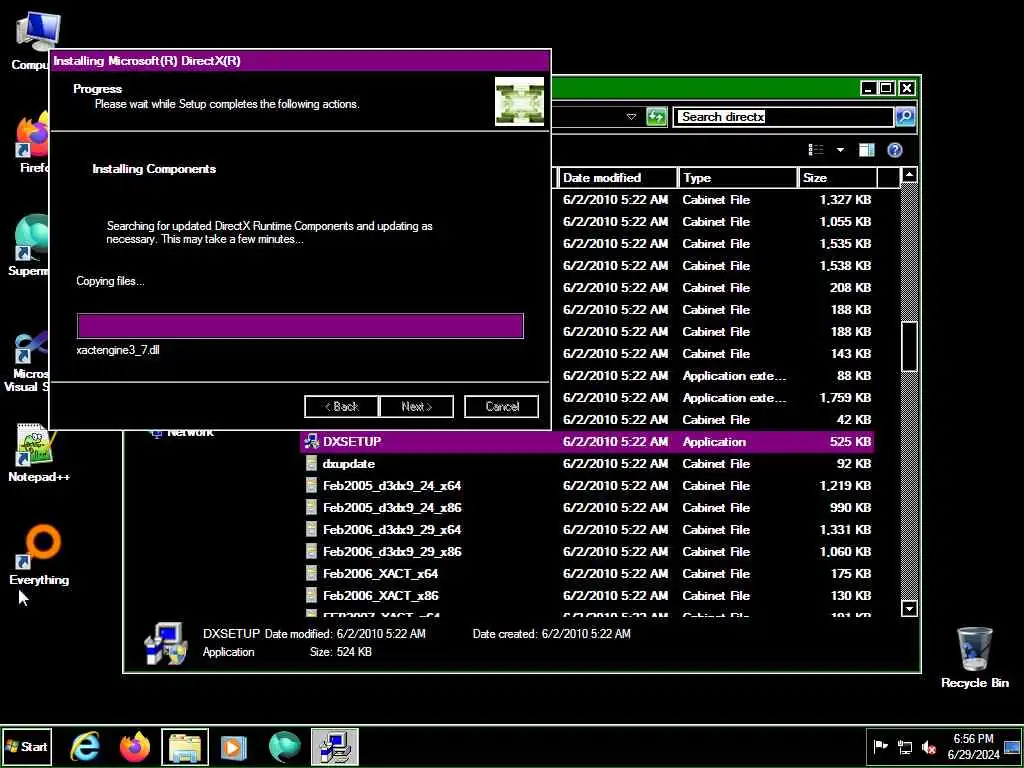Click the Back button in DirectX setup
The width and height of the screenshot is (1024, 768).
(x=342, y=406)
